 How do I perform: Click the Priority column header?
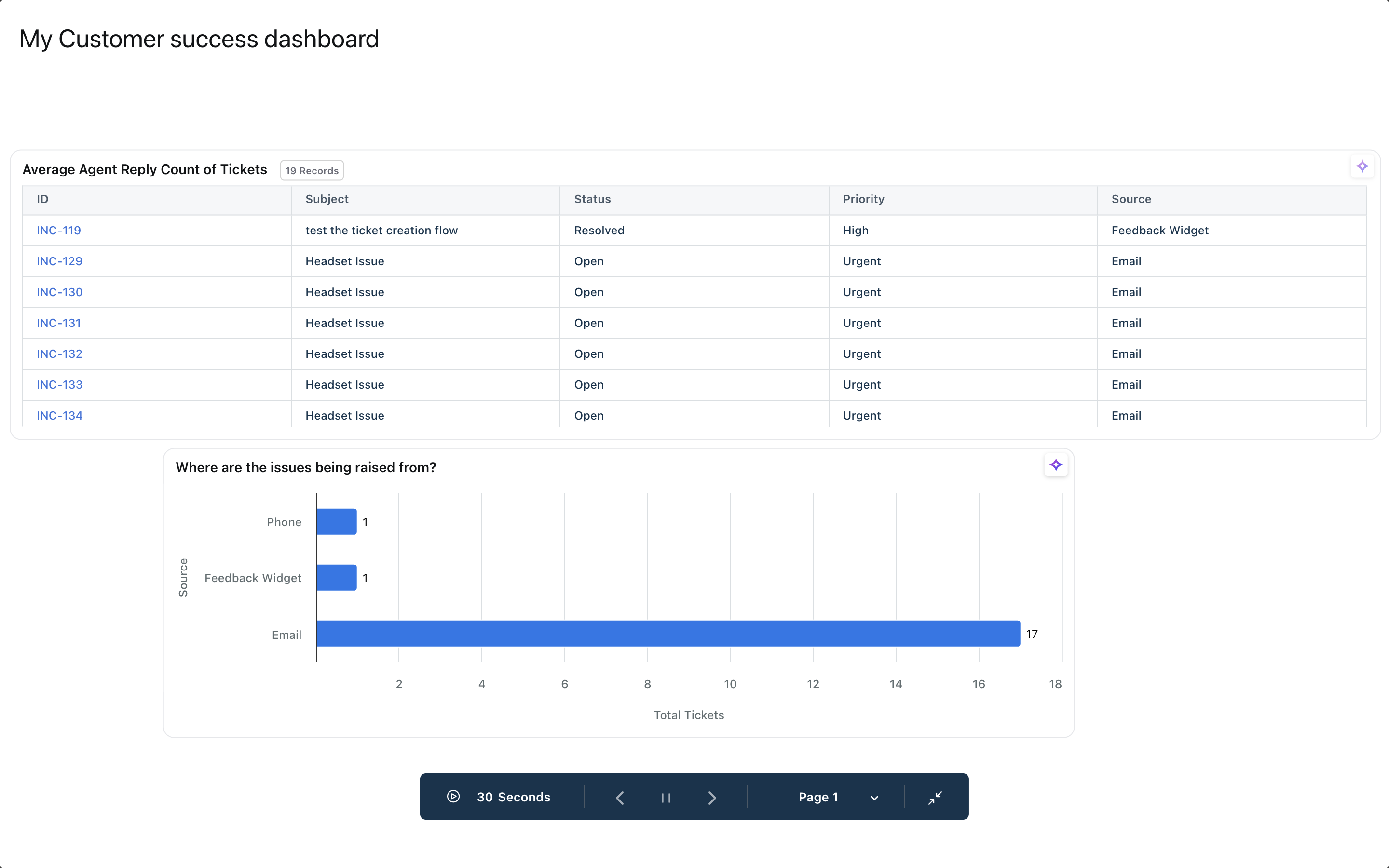click(x=863, y=199)
